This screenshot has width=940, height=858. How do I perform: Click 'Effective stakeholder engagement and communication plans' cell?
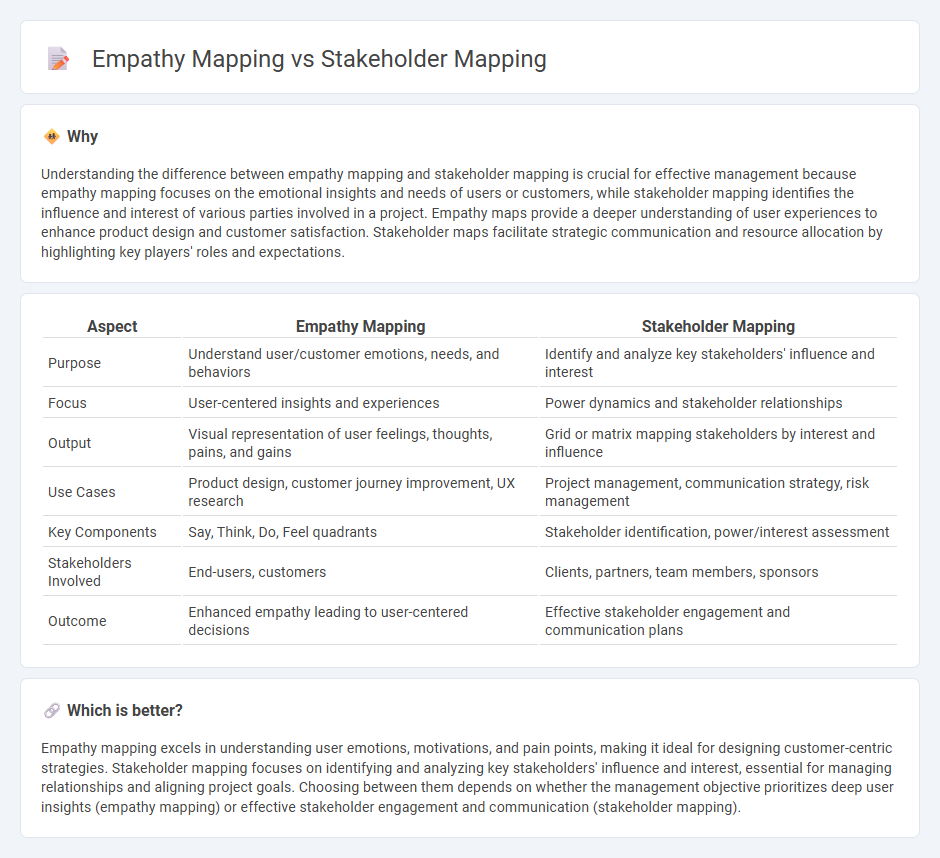[718, 621]
